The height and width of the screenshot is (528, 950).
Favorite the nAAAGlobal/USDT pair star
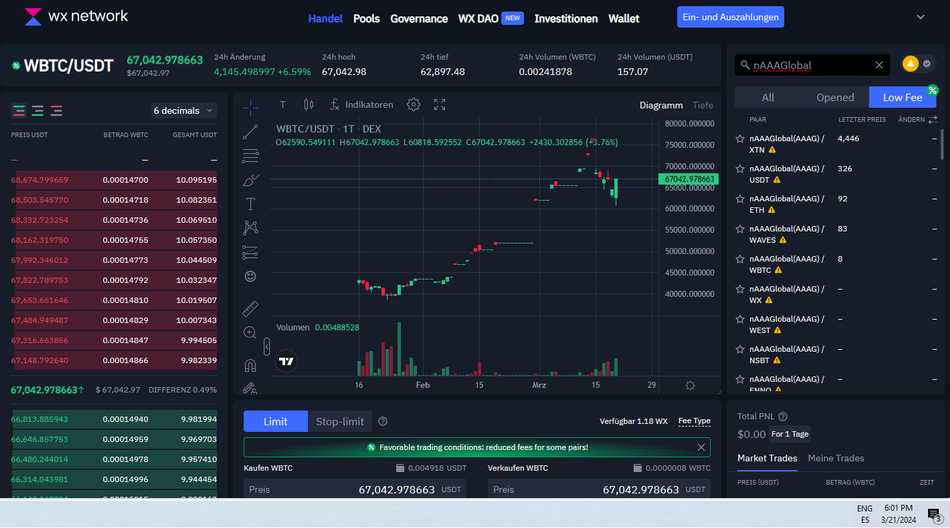740,169
